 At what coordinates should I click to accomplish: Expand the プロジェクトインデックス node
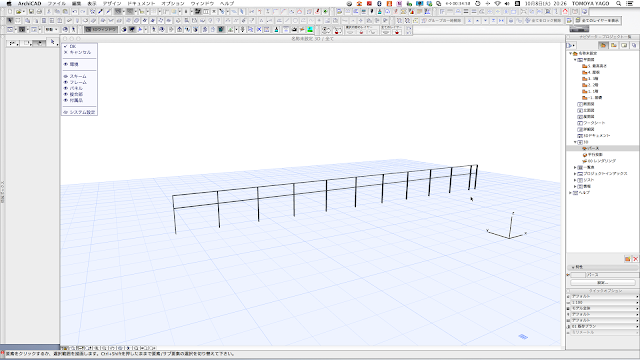576,173
